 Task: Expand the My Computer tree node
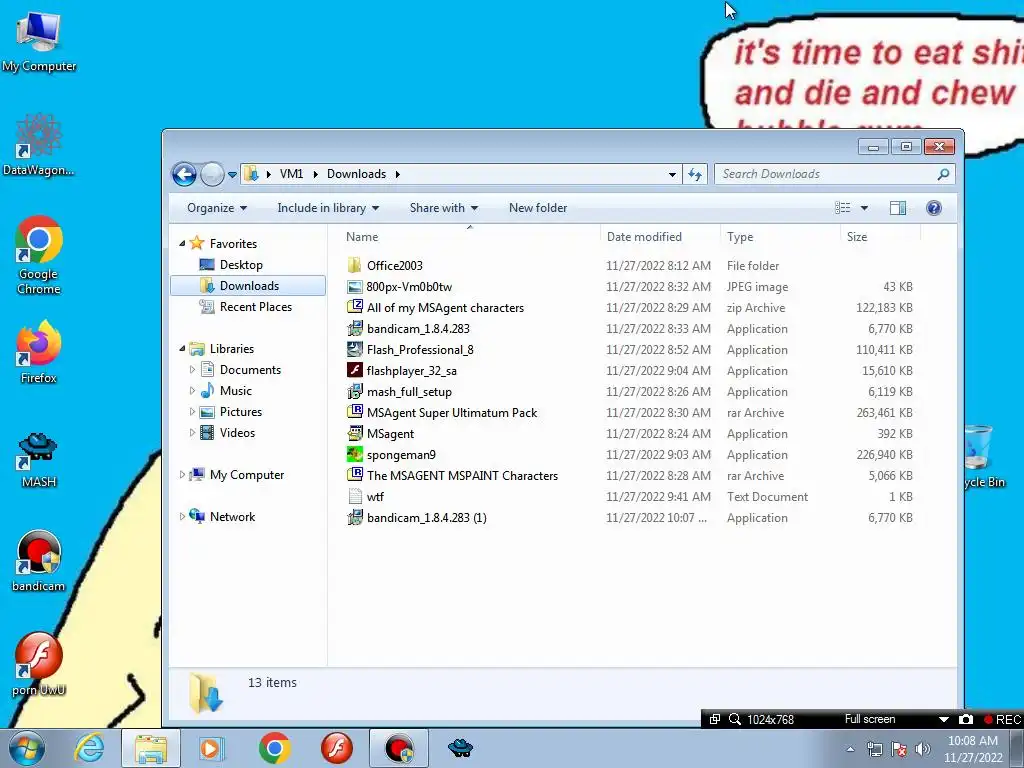182,475
